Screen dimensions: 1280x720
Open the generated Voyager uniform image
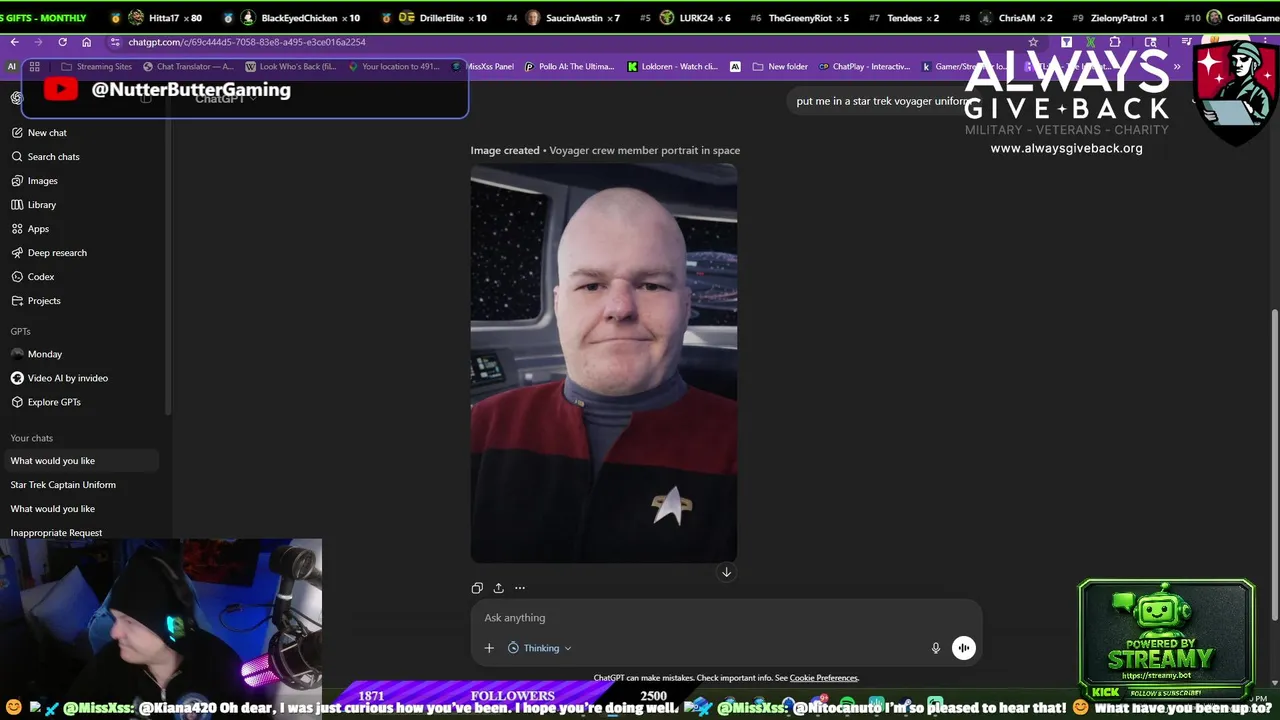point(604,364)
